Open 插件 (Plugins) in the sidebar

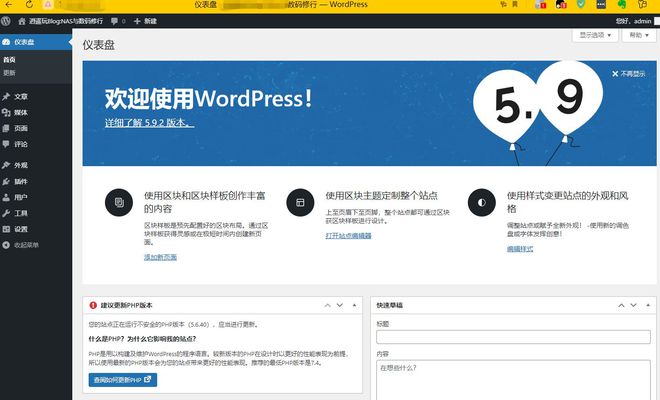click(20, 181)
